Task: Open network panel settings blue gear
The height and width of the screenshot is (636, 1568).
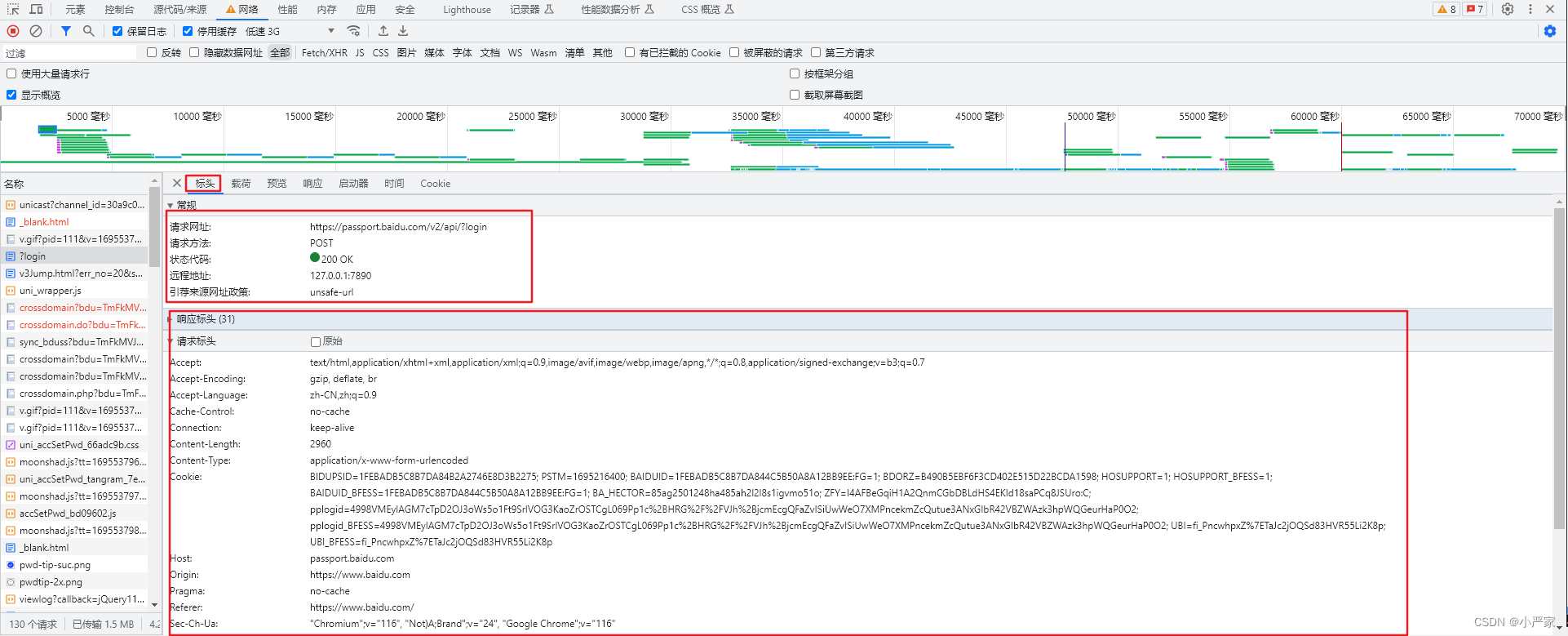Action: 1550,31
